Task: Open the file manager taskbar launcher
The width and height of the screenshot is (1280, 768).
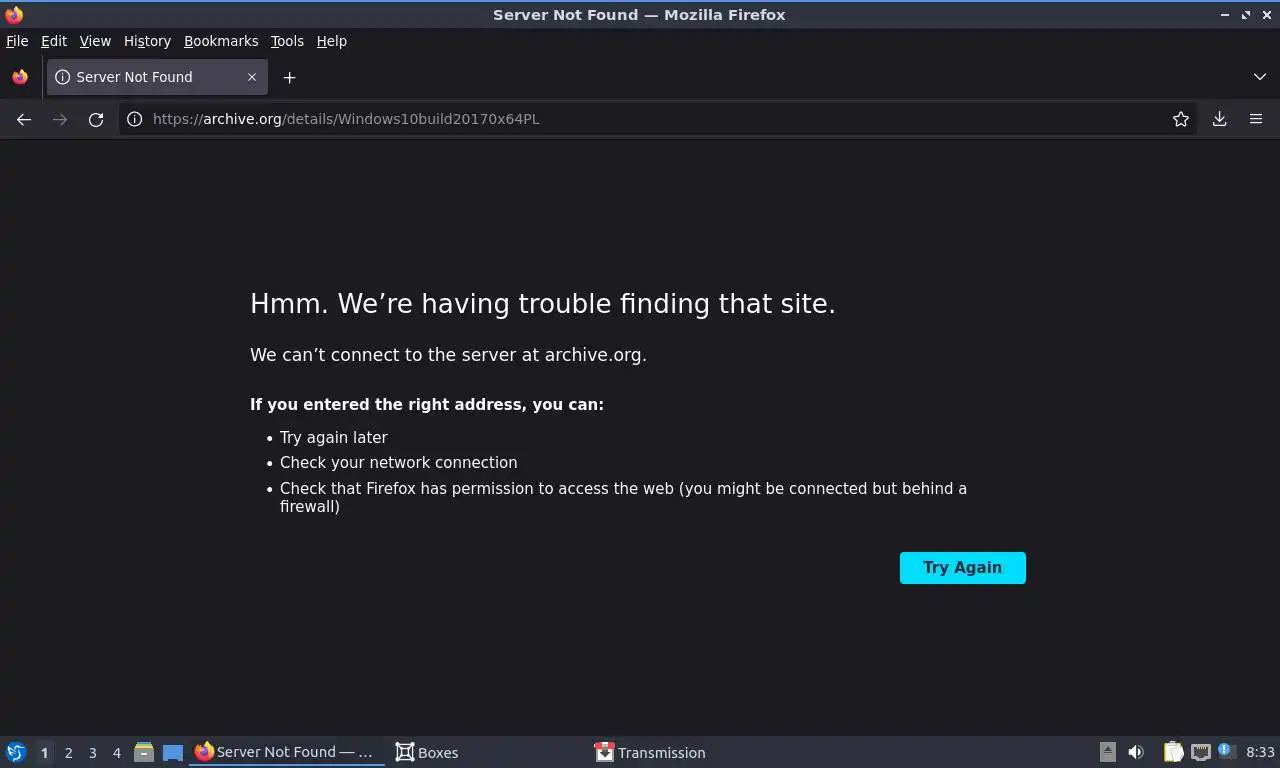Action: (144, 752)
